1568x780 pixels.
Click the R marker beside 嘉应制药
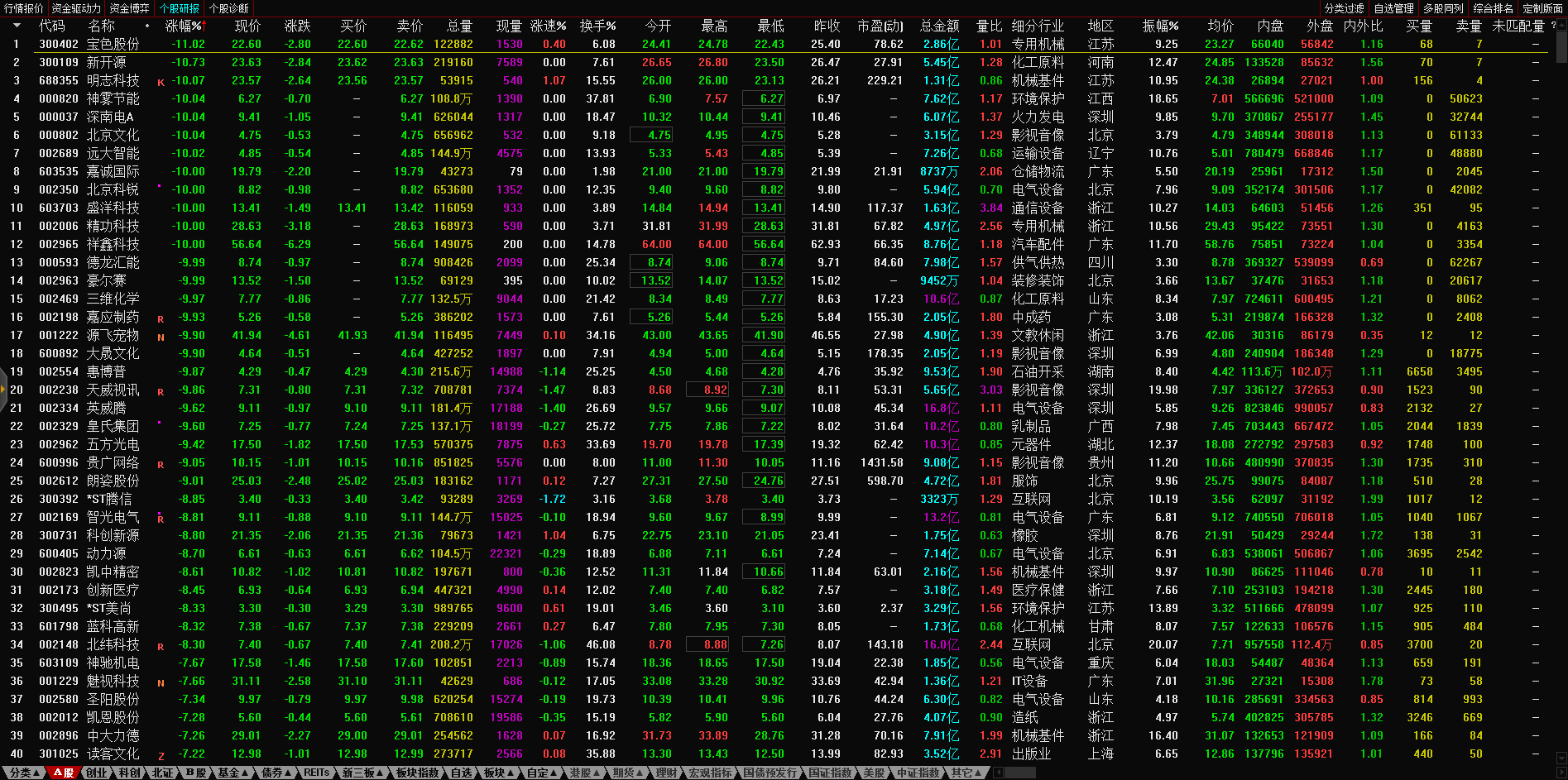click(161, 318)
